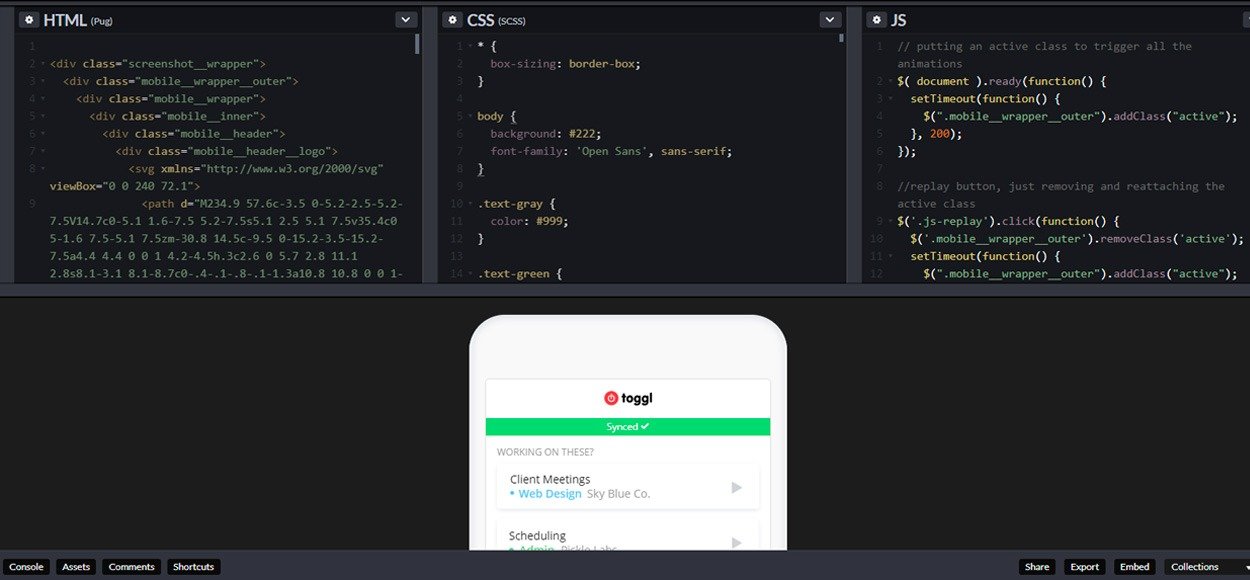Open the JS editor settings gear
Image resolution: width=1250 pixels, height=580 pixels.
click(876, 20)
